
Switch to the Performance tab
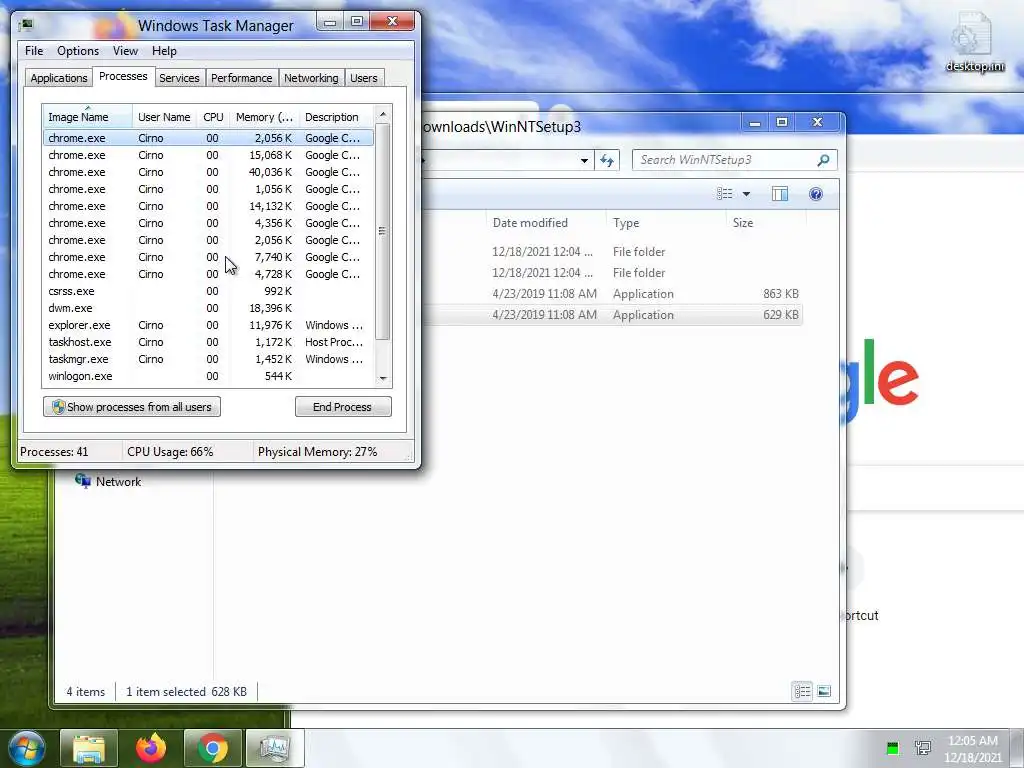(242, 78)
